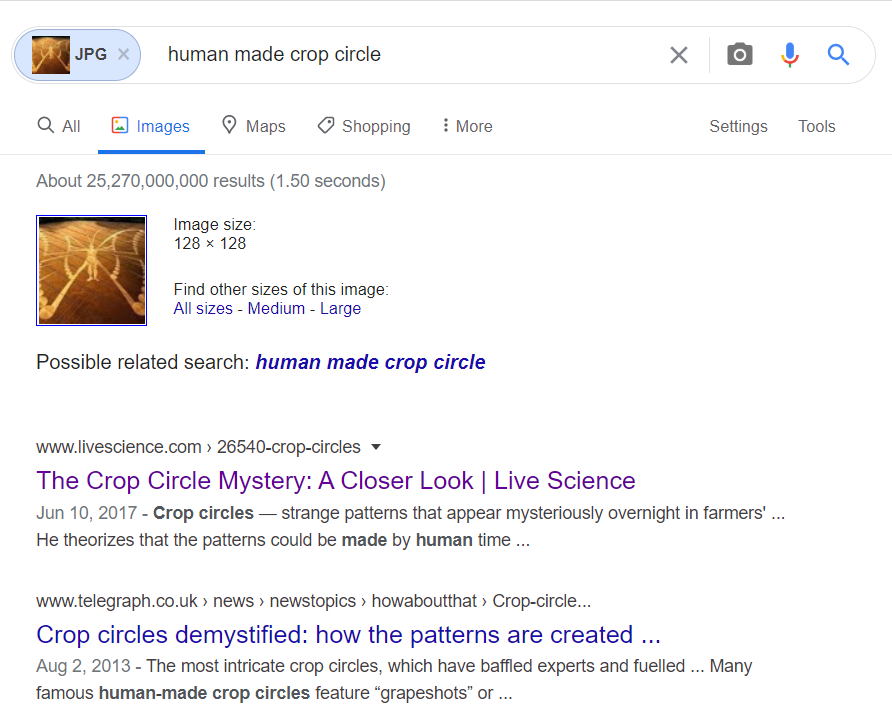Image resolution: width=892 pixels, height=727 pixels.
Task: Open the All sizes link
Action: (203, 308)
